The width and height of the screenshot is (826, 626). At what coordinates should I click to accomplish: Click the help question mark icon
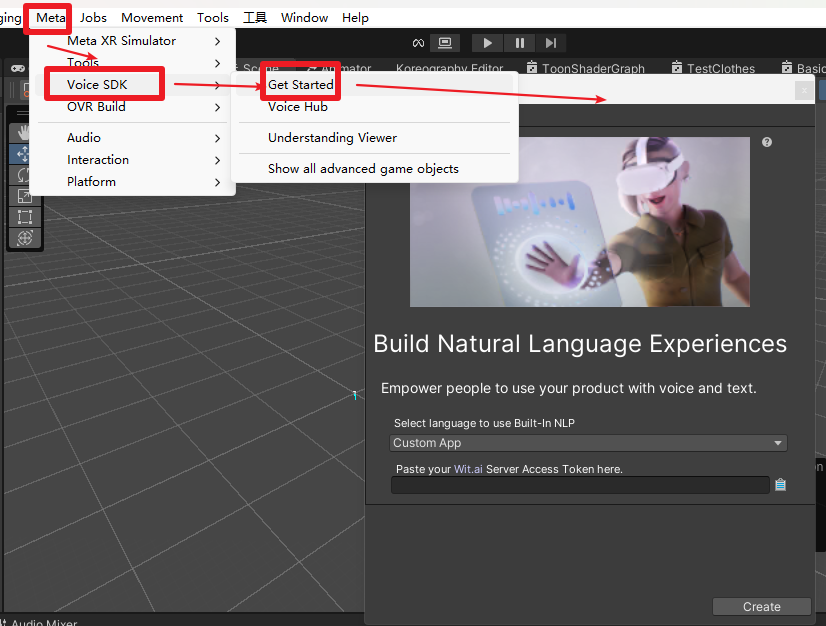tap(767, 142)
